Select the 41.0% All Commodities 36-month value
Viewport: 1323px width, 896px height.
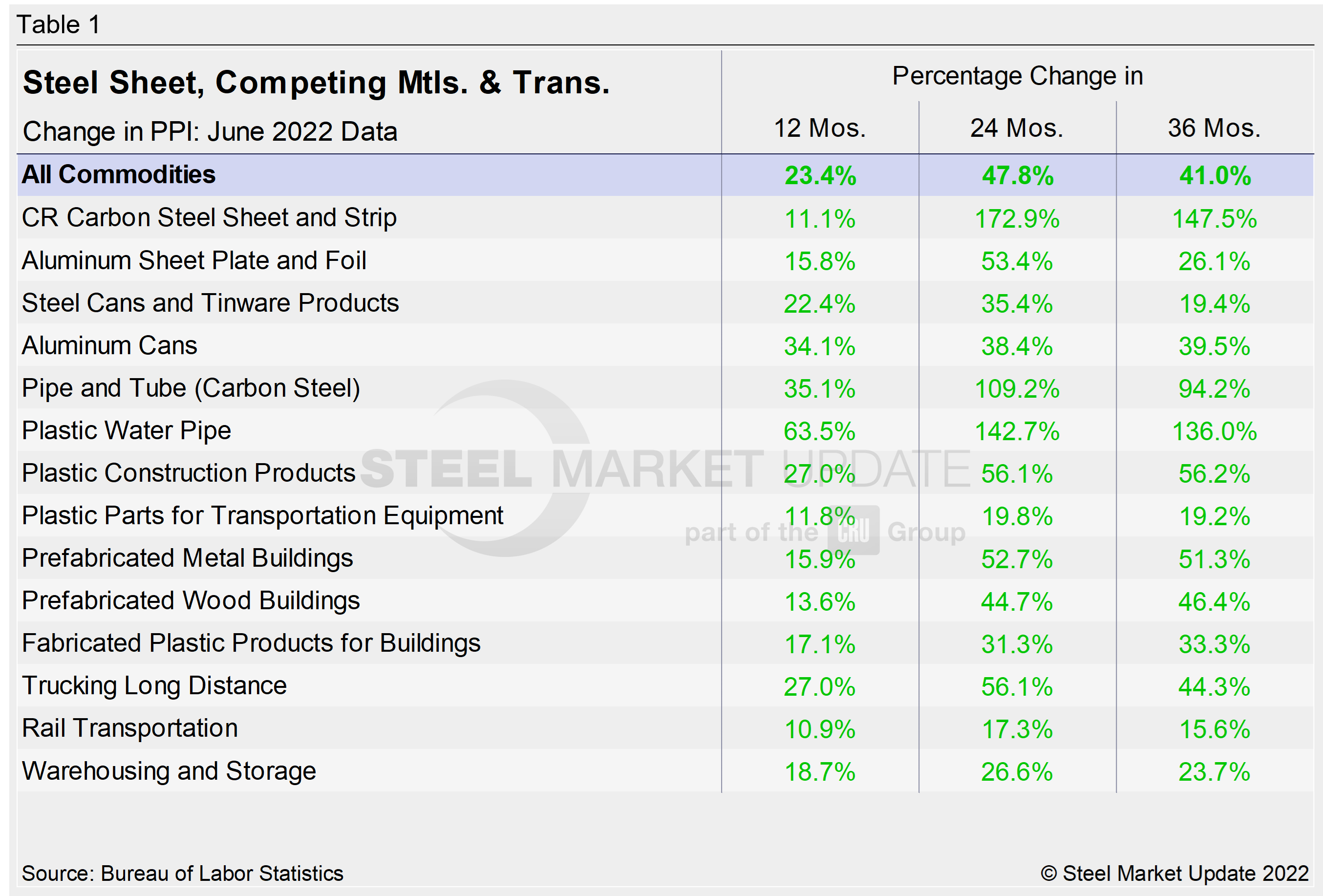pyautogui.click(x=1214, y=175)
